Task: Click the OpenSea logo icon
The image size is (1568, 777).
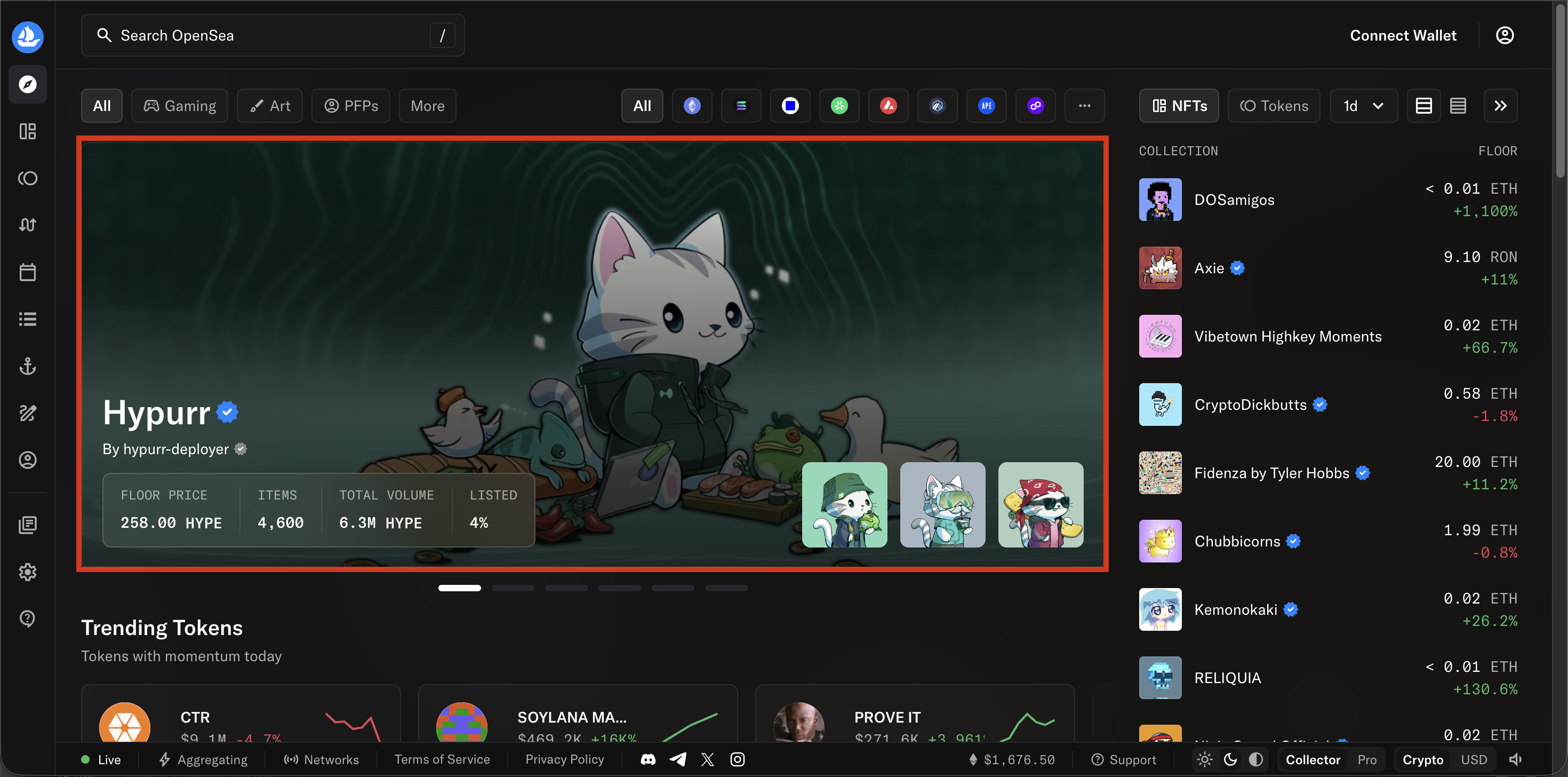Action: (x=27, y=36)
